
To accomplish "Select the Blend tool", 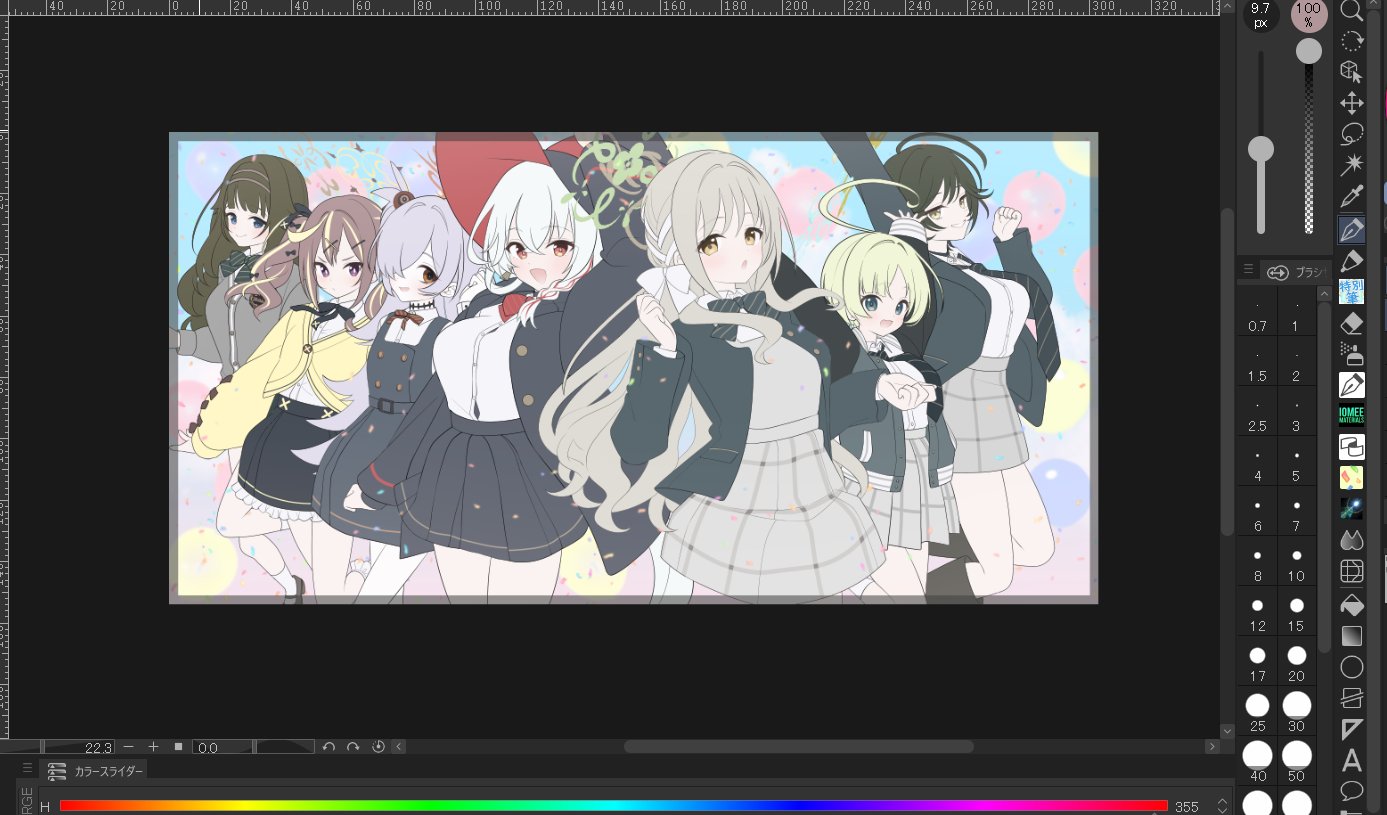I will (x=1351, y=540).
